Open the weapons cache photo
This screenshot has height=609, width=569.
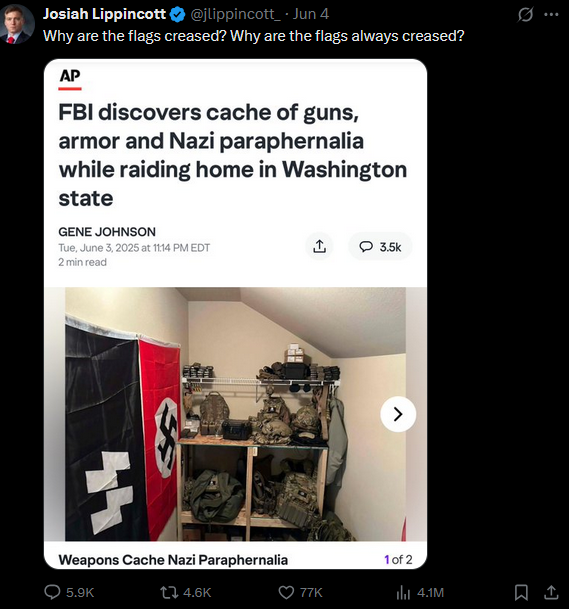pyautogui.click(x=235, y=414)
